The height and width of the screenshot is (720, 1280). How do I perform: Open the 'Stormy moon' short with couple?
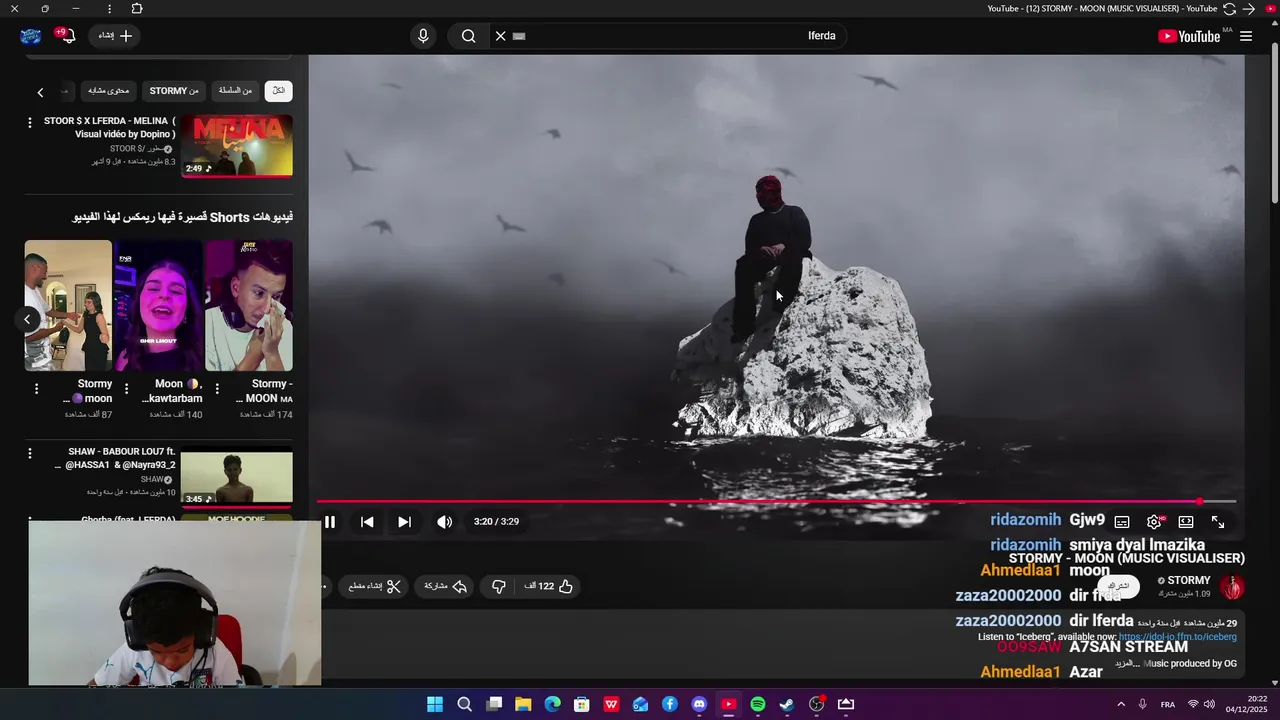(x=68, y=305)
